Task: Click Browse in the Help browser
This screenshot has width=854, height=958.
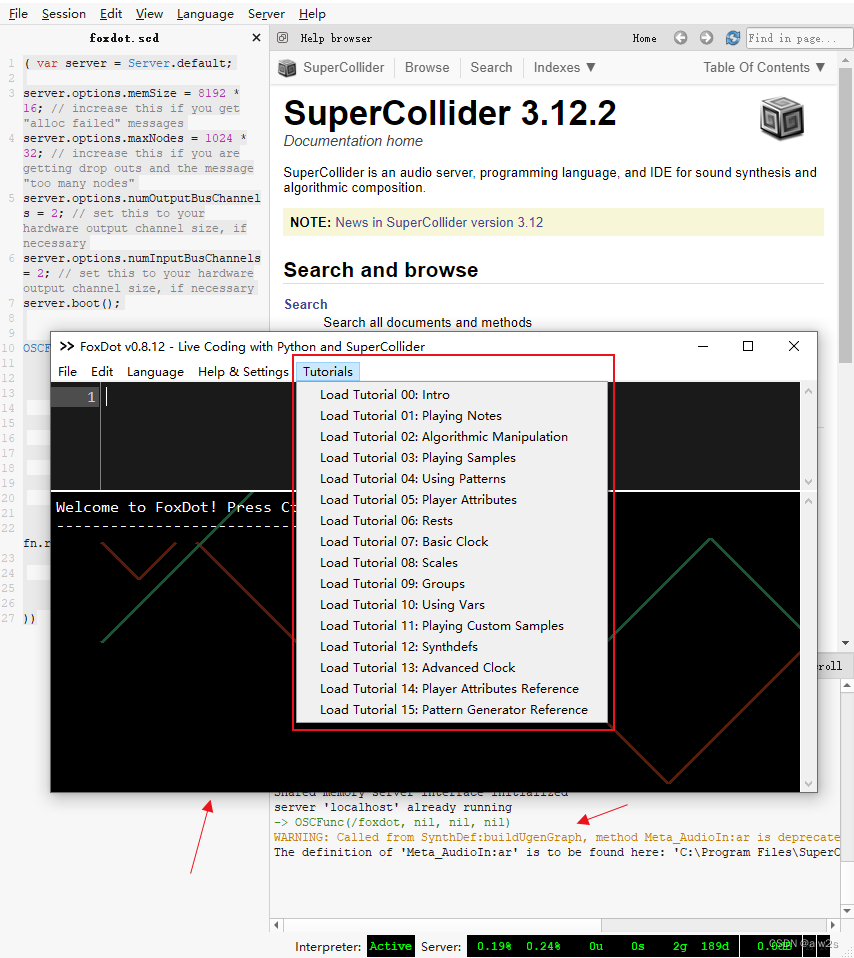Action: (427, 67)
